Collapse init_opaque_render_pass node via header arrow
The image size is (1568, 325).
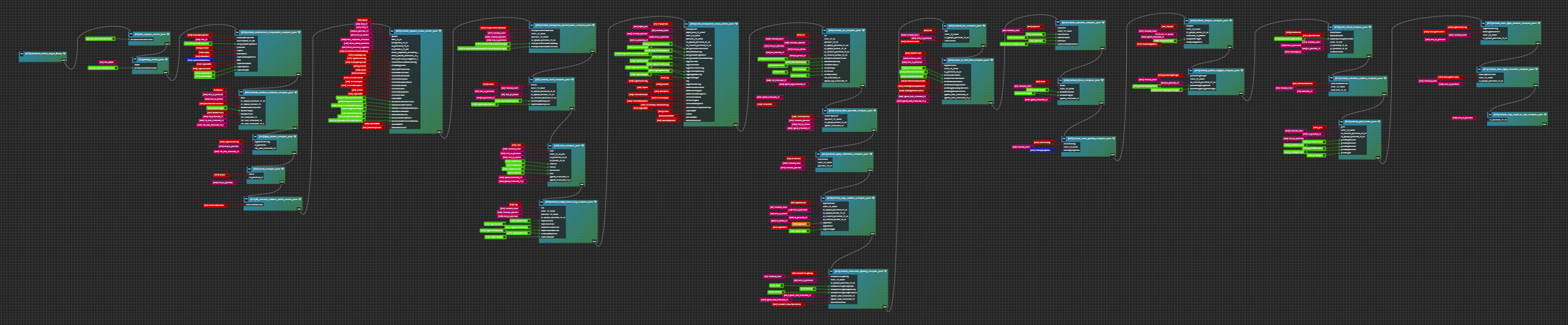[167, 33]
